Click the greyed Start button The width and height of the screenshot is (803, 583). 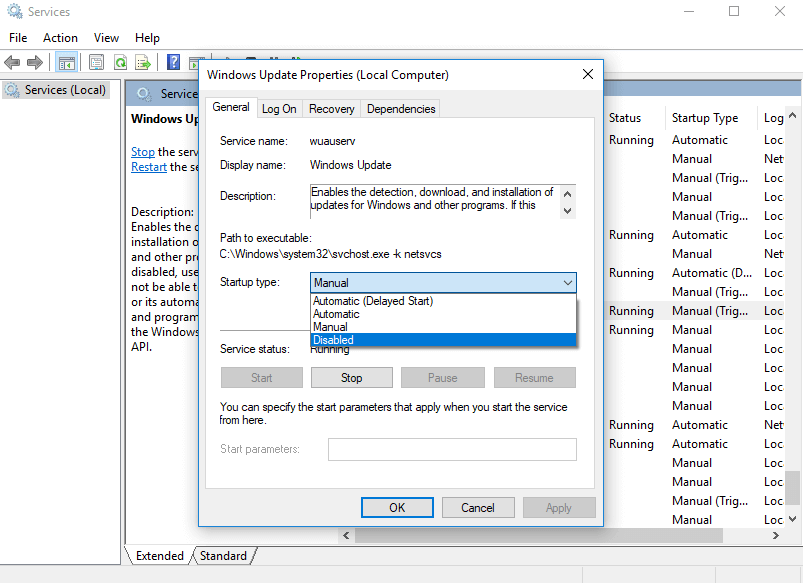point(262,378)
